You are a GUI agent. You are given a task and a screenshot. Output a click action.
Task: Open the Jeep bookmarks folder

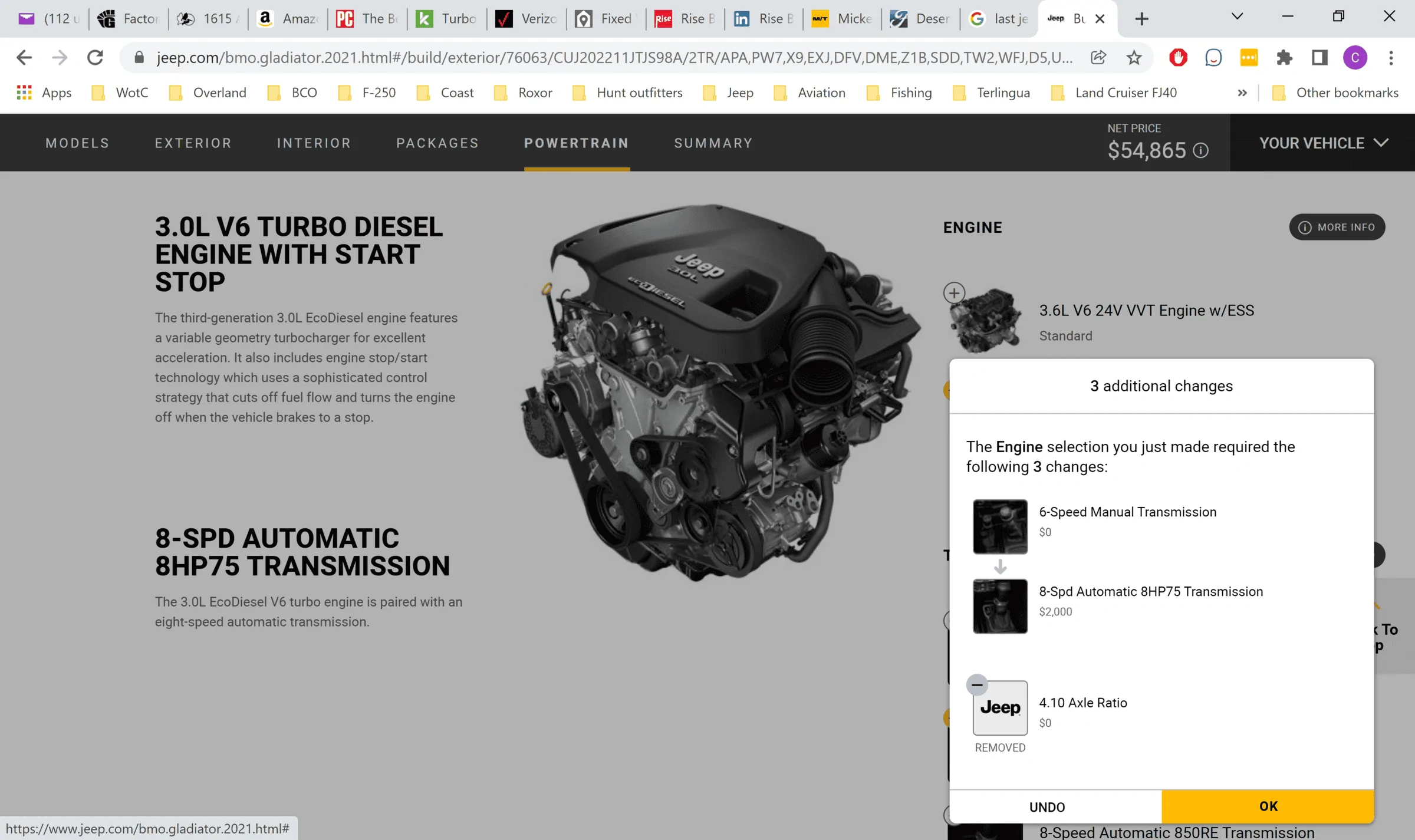coord(728,93)
